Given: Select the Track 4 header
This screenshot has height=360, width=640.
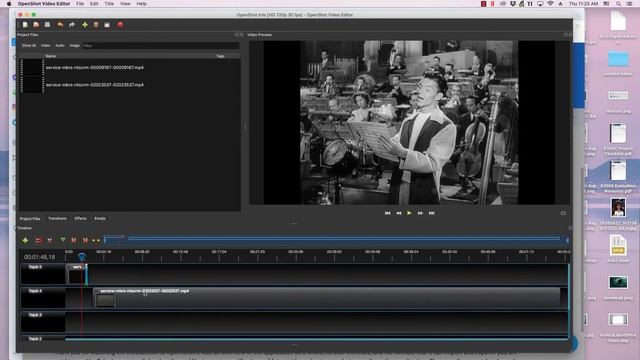Looking at the screenshot, I should (x=43, y=298).
